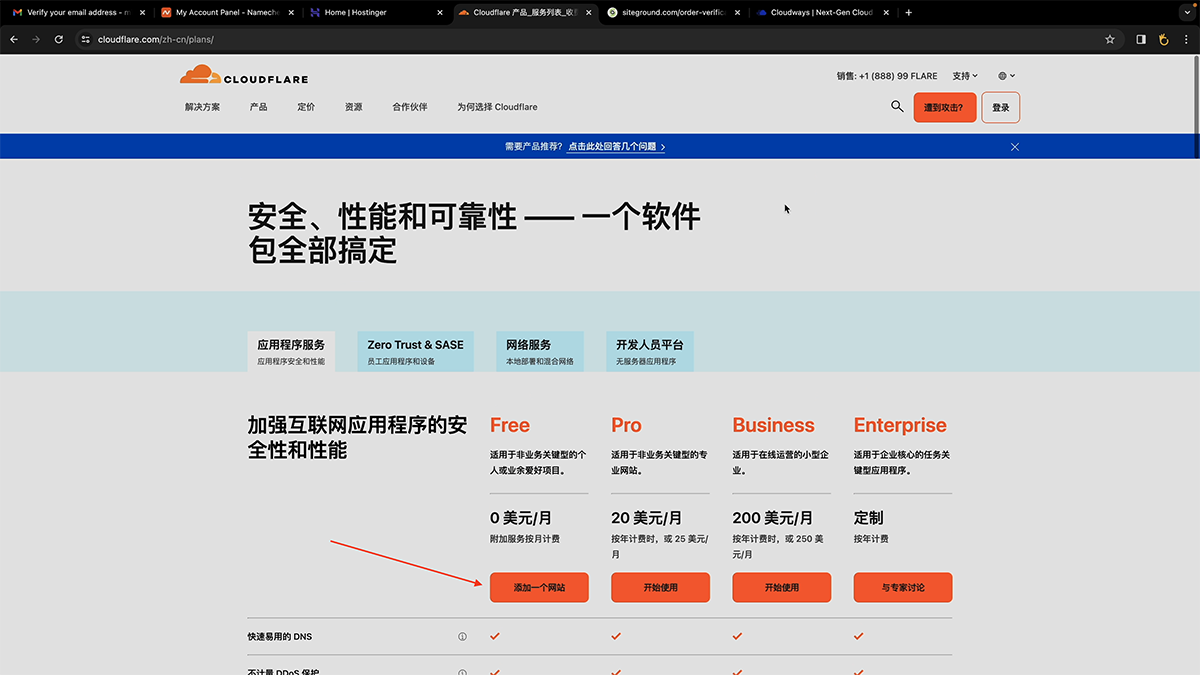Image resolution: width=1200 pixels, height=675 pixels.
Task: Click the Cloudflare logo
Action: (244, 75)
